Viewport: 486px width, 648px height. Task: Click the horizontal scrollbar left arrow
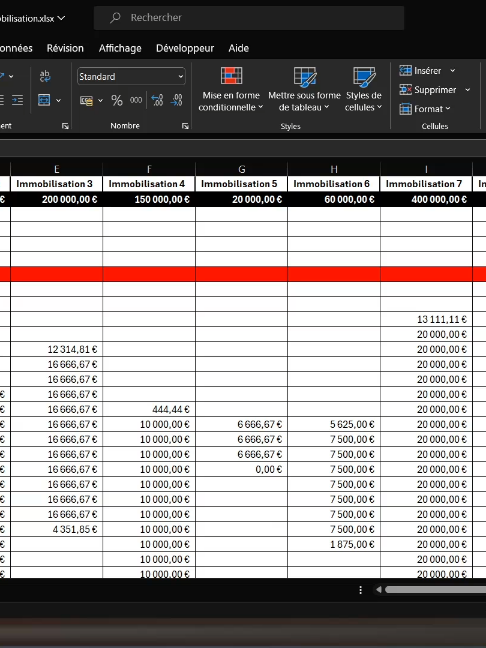(379, 590)
